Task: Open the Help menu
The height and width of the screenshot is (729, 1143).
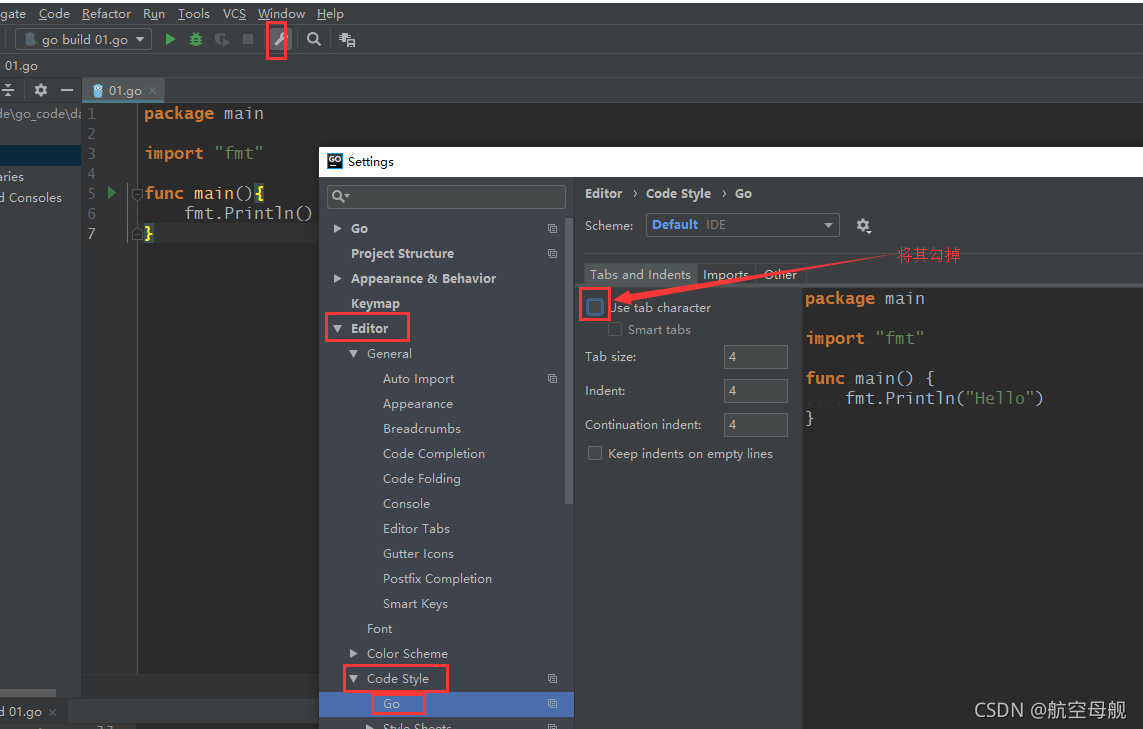Action: (x=330, y=14)
